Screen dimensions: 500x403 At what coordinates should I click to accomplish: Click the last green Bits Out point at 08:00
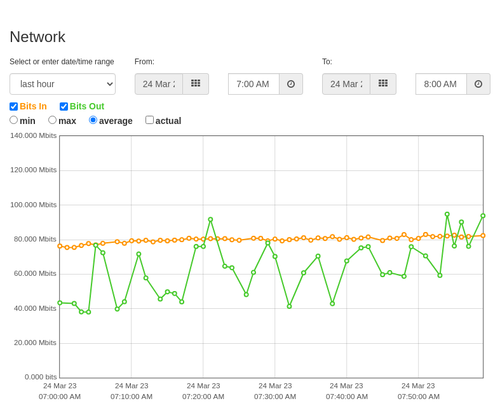click(483, 216)
